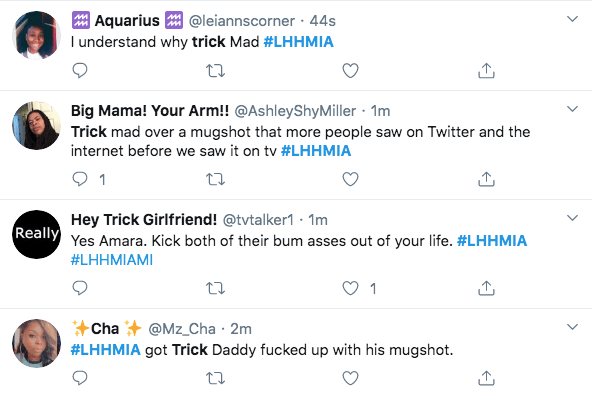Screen dimensions: 592x396
Task: Like the tweet from @leiannscorner
Action: click(x=350, y=71)
